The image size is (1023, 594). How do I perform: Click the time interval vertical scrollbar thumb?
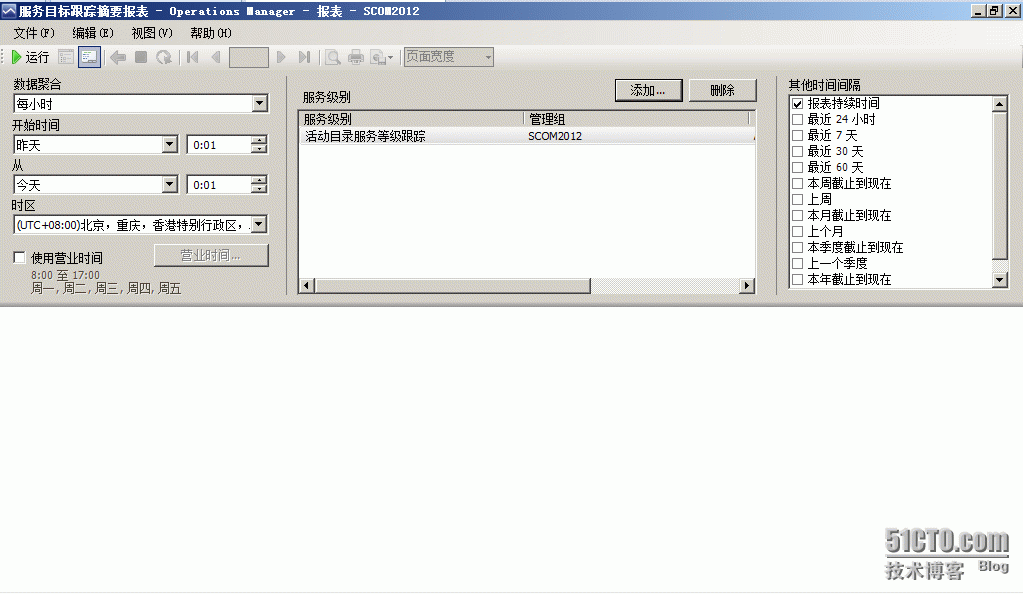[x=1000, y=185]
